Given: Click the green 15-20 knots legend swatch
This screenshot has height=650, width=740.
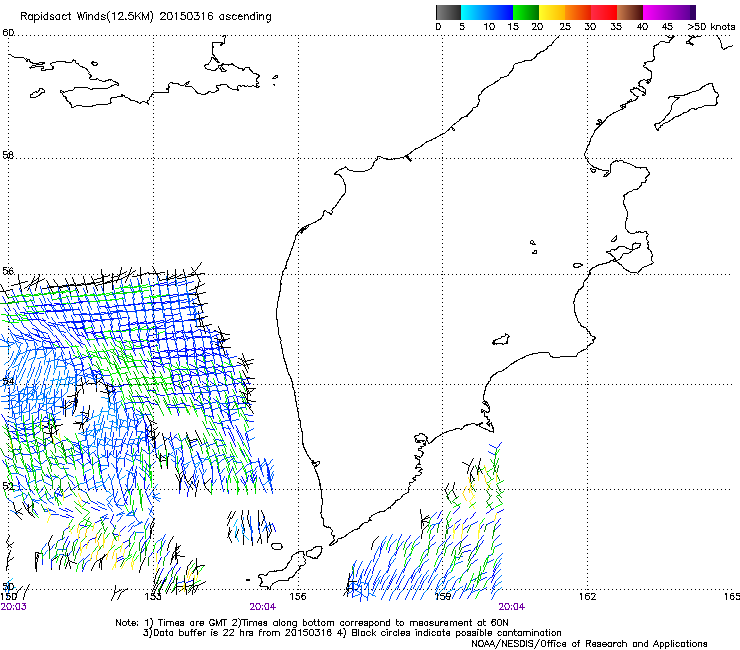Looking at the screenshot, I should (x=526, y=12).
